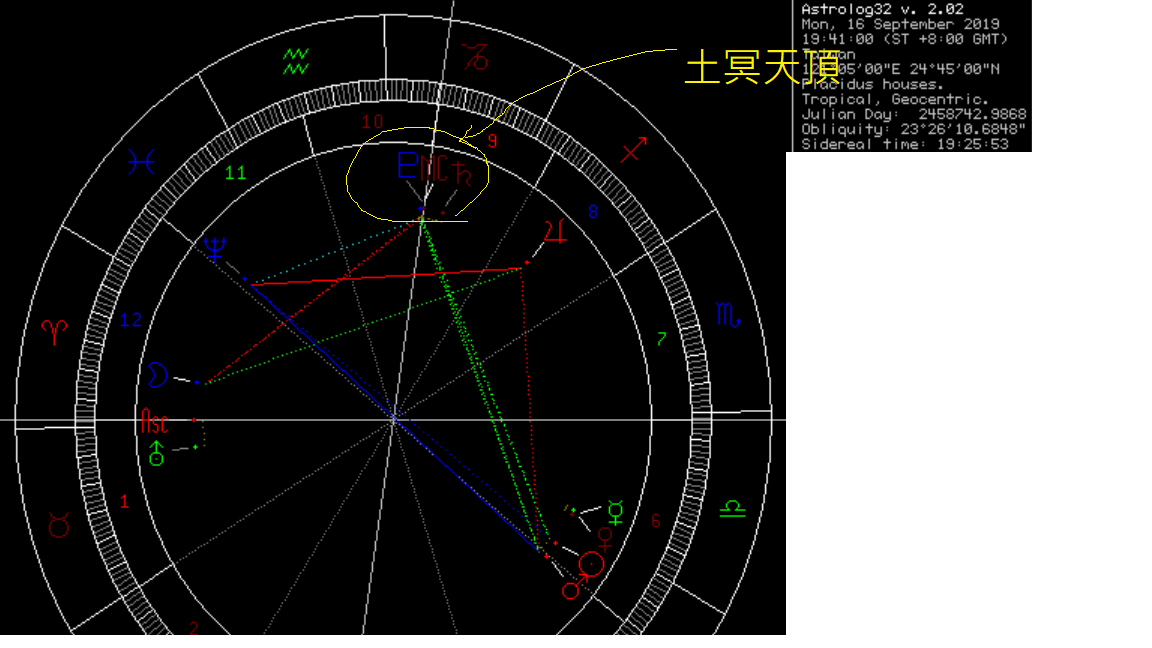Select the blue Scorpio zodiac glyph
1152x648 pixels.
[x=727, y=315]
